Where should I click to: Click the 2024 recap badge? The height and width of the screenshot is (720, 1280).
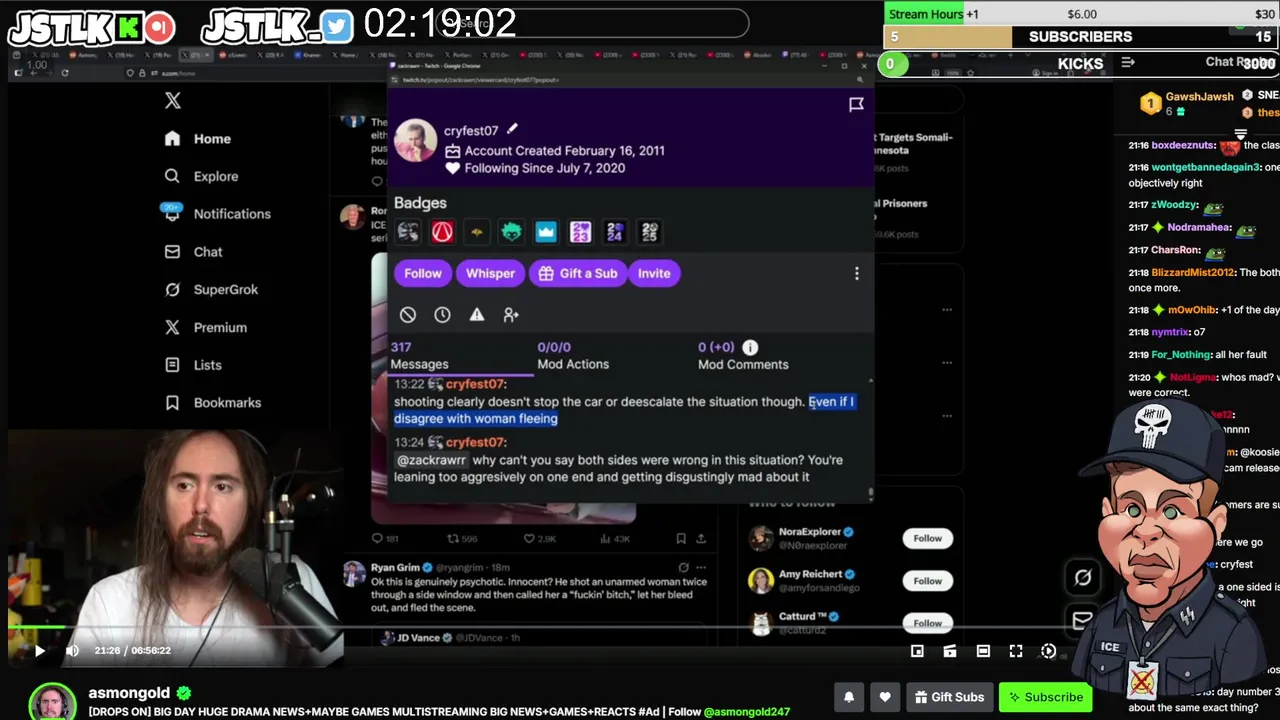coord(615,232)
